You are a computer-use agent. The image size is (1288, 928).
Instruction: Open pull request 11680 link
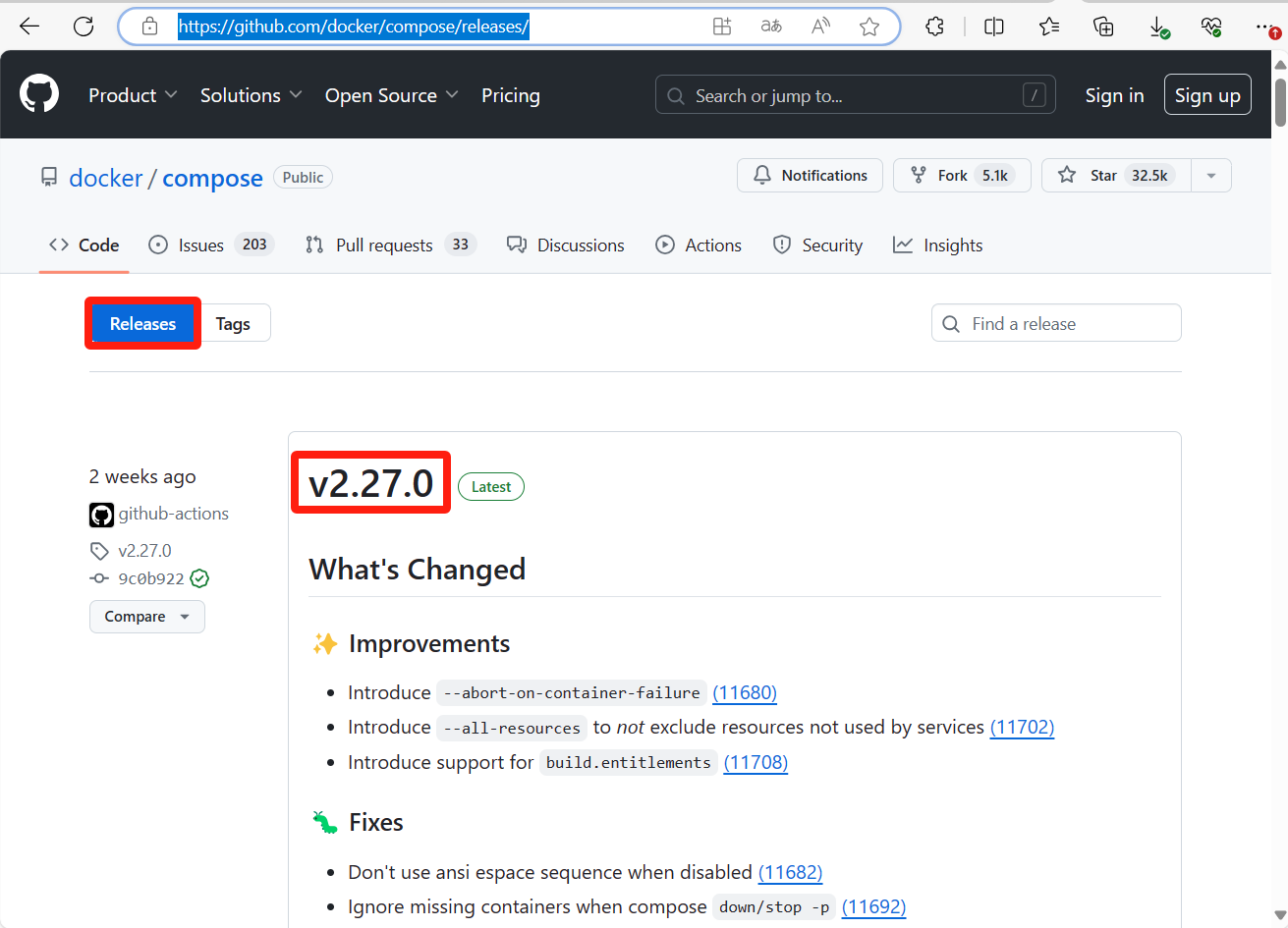click(x=745, y=692)
